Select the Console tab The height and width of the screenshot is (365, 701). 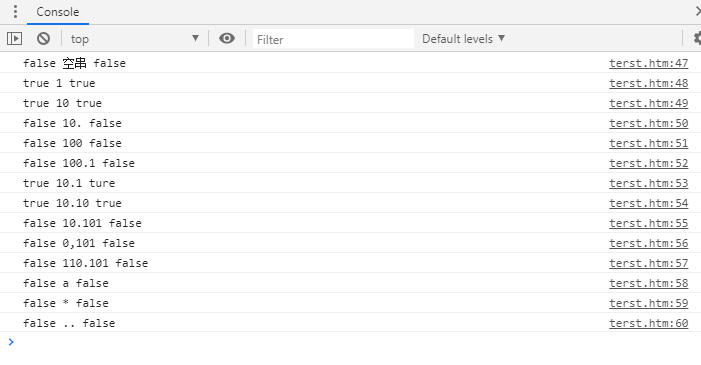(58, 12)
